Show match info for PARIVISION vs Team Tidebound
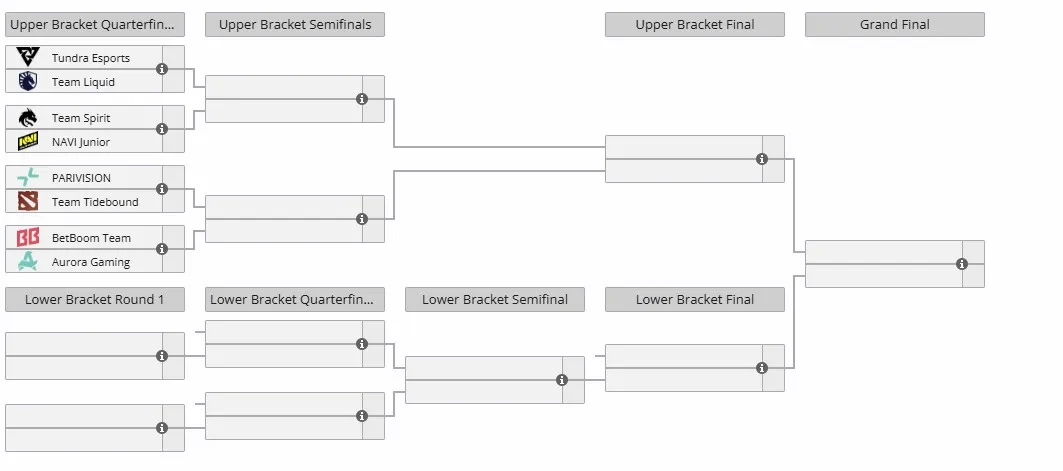The height and width of the screenshot is (471, 1063). point(162,189)
